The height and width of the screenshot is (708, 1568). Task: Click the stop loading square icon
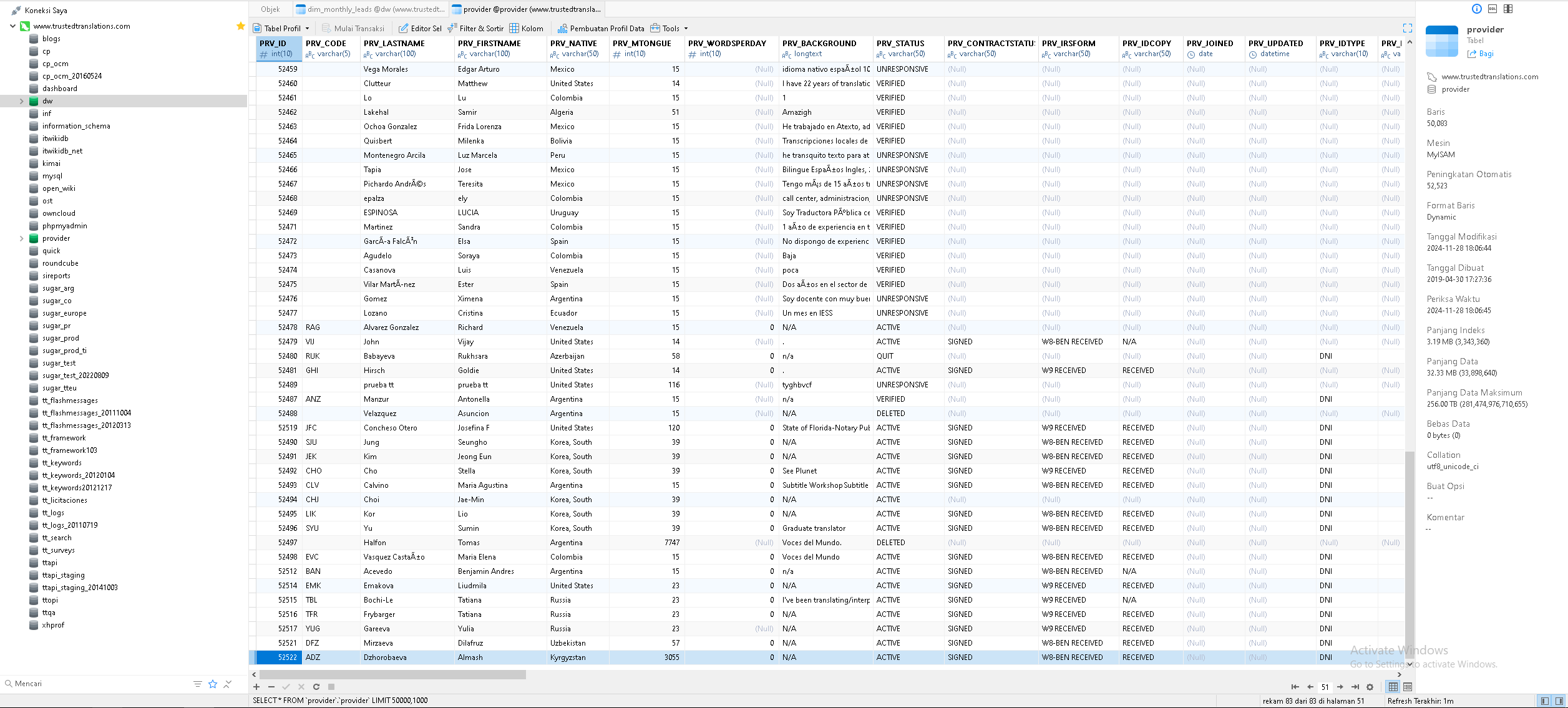[x=331, y=687]
